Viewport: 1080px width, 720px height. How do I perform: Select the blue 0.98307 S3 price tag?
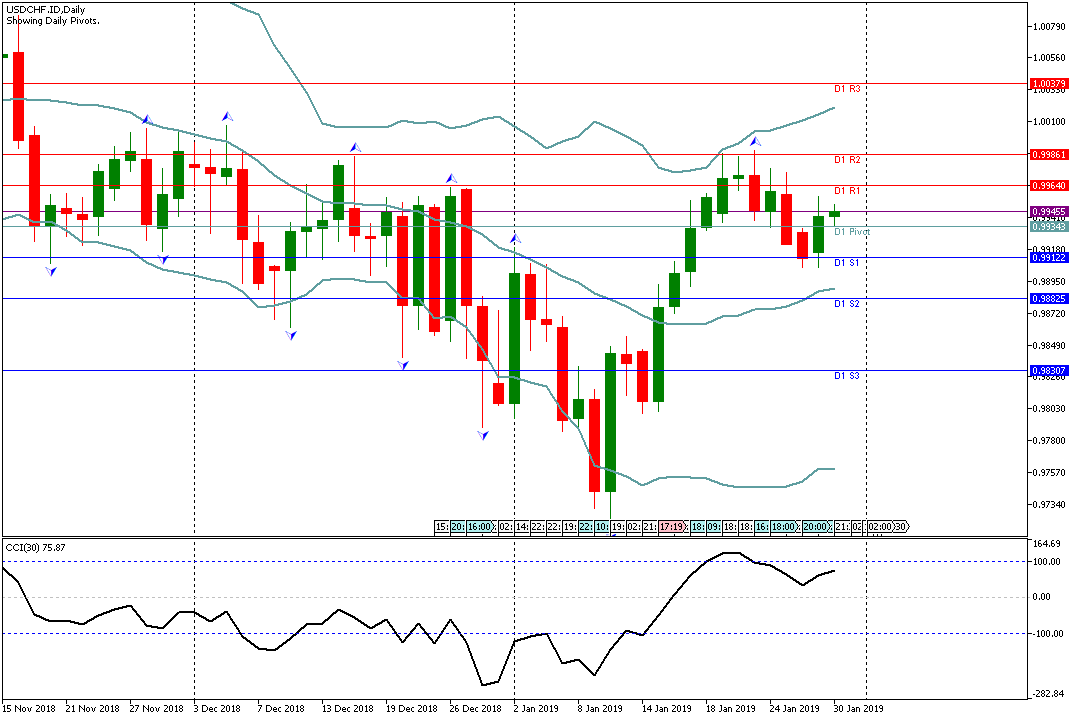(1050, 370)
